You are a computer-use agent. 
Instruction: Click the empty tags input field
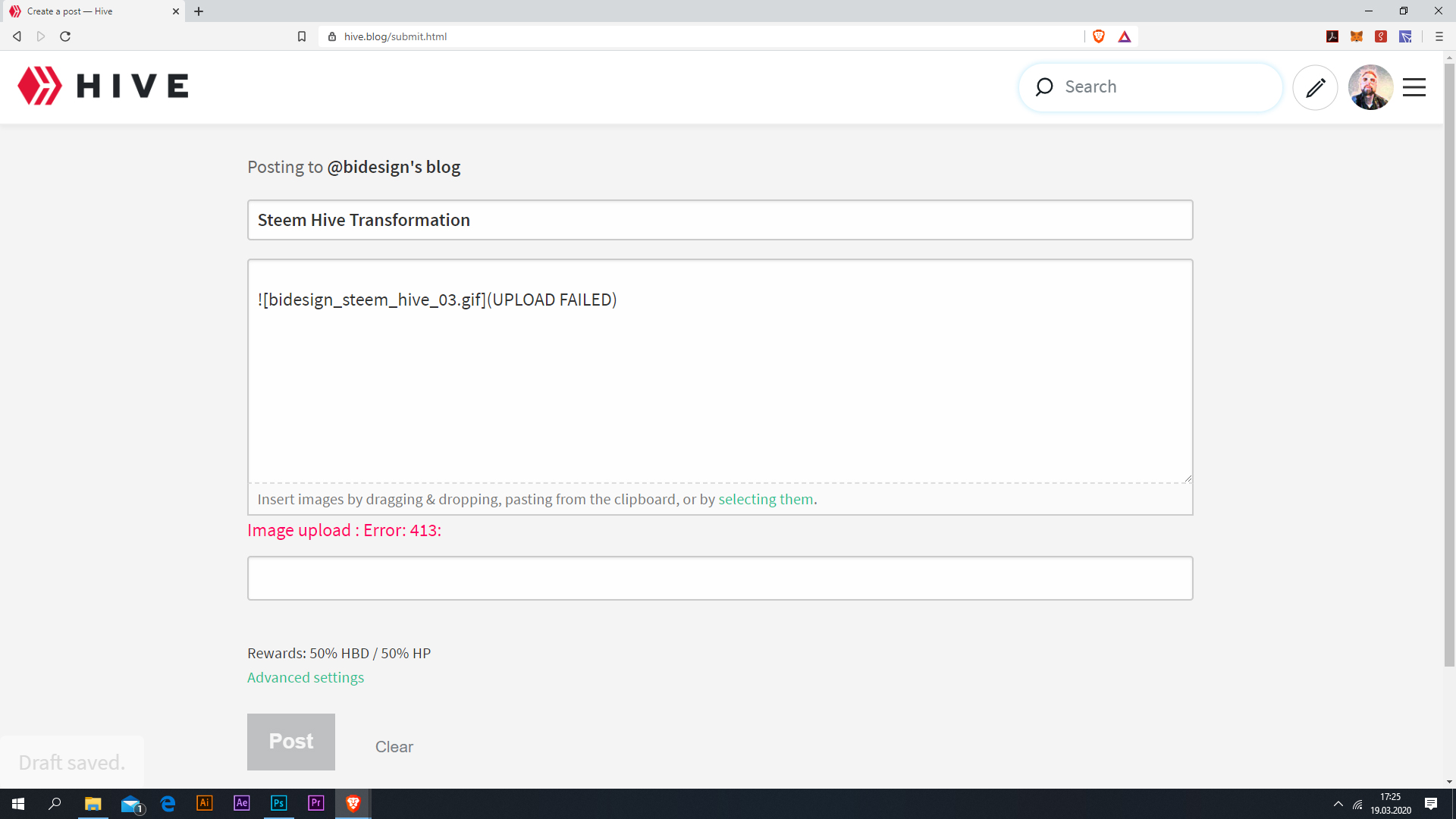(720, 578)
